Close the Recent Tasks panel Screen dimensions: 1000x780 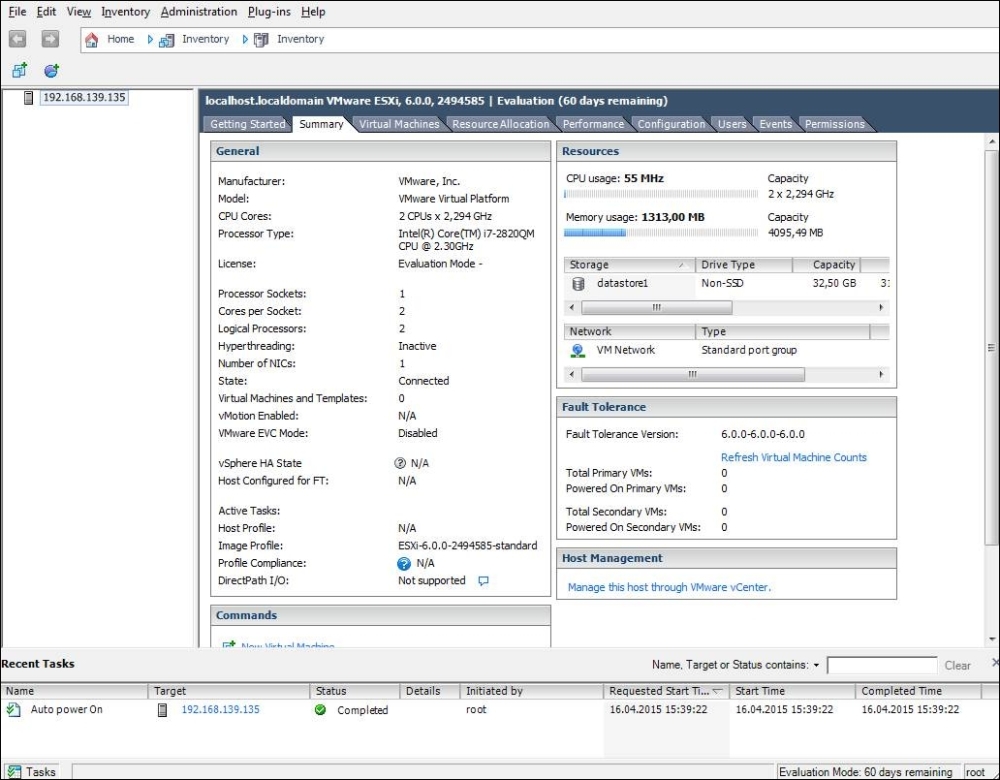click(996, 663)
